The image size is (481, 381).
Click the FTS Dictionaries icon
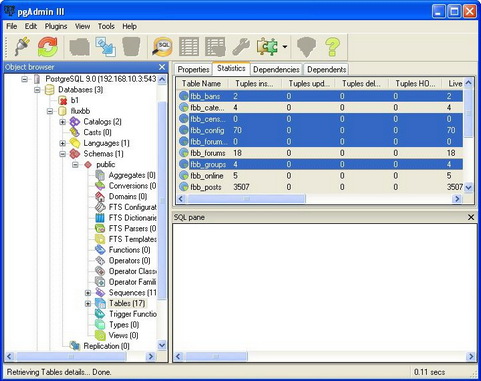tap(100, 218)
